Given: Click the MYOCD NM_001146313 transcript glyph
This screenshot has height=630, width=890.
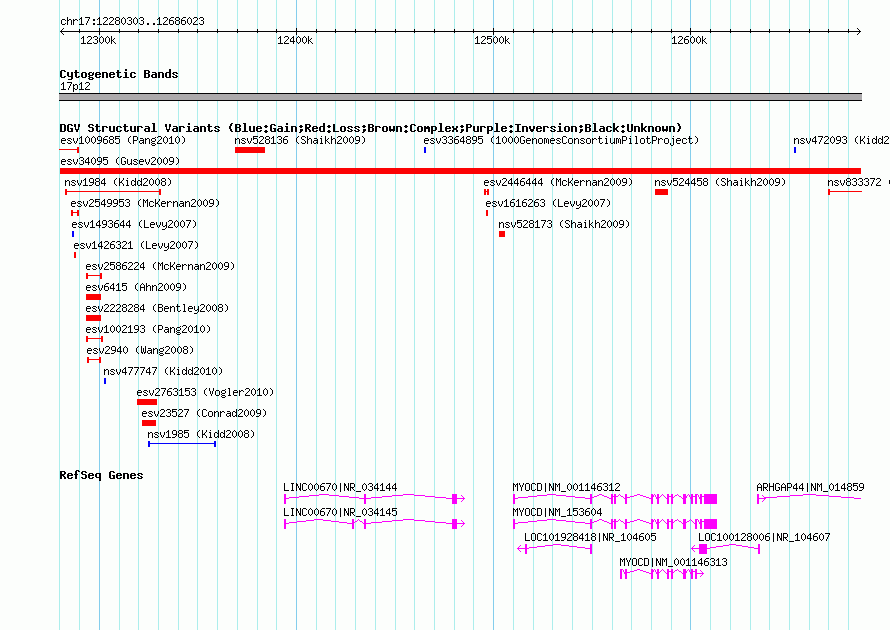Looking at the screenshot, I should [x=662, y=574].
